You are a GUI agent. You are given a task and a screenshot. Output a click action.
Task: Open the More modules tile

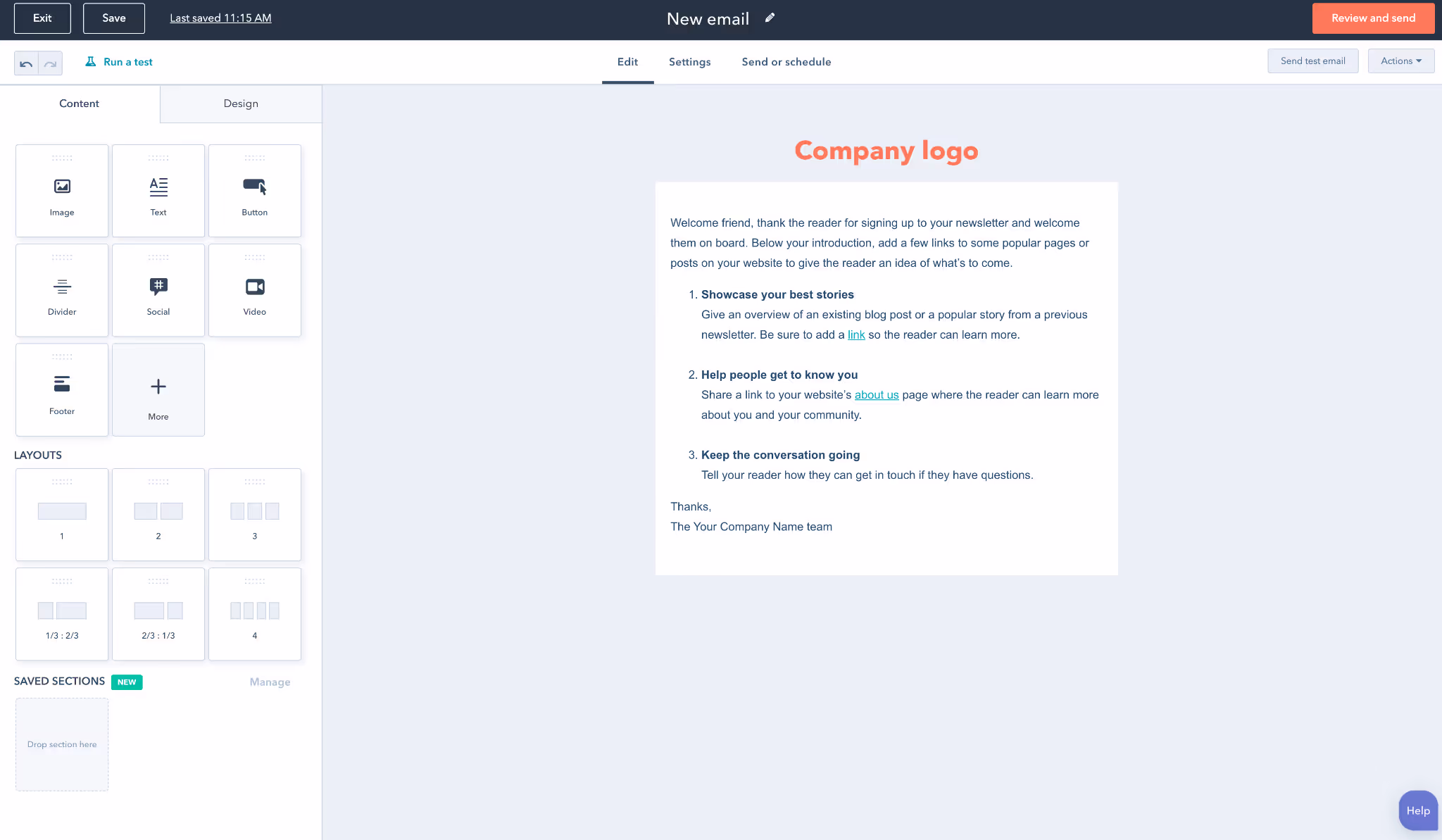pos(158,389)
